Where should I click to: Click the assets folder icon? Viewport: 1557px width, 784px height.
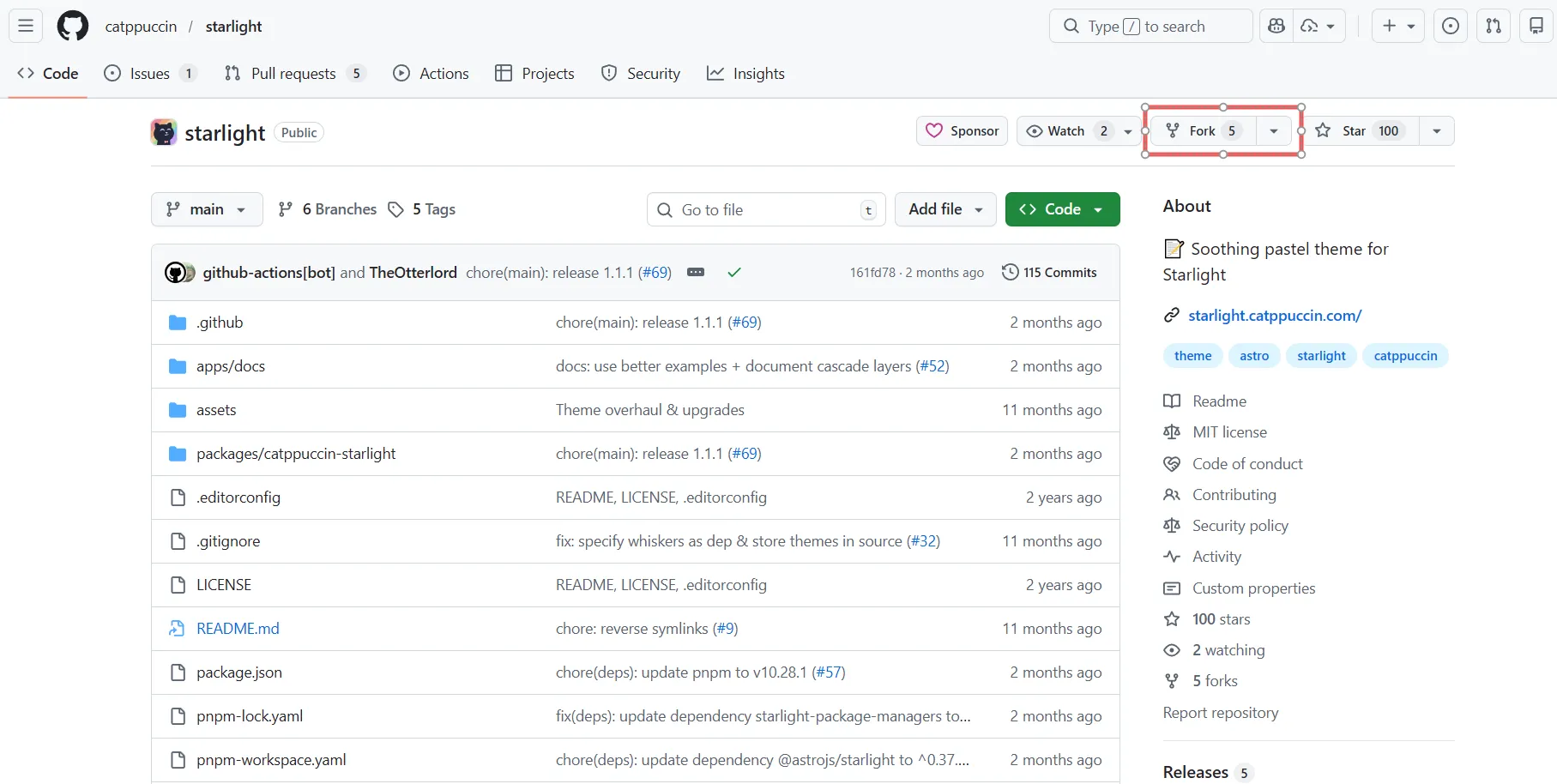click(178, 410)
